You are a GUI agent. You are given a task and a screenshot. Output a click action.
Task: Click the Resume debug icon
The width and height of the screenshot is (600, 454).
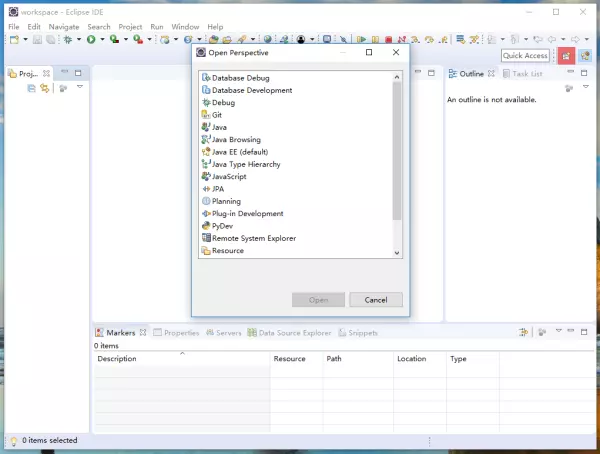point(361,39)
